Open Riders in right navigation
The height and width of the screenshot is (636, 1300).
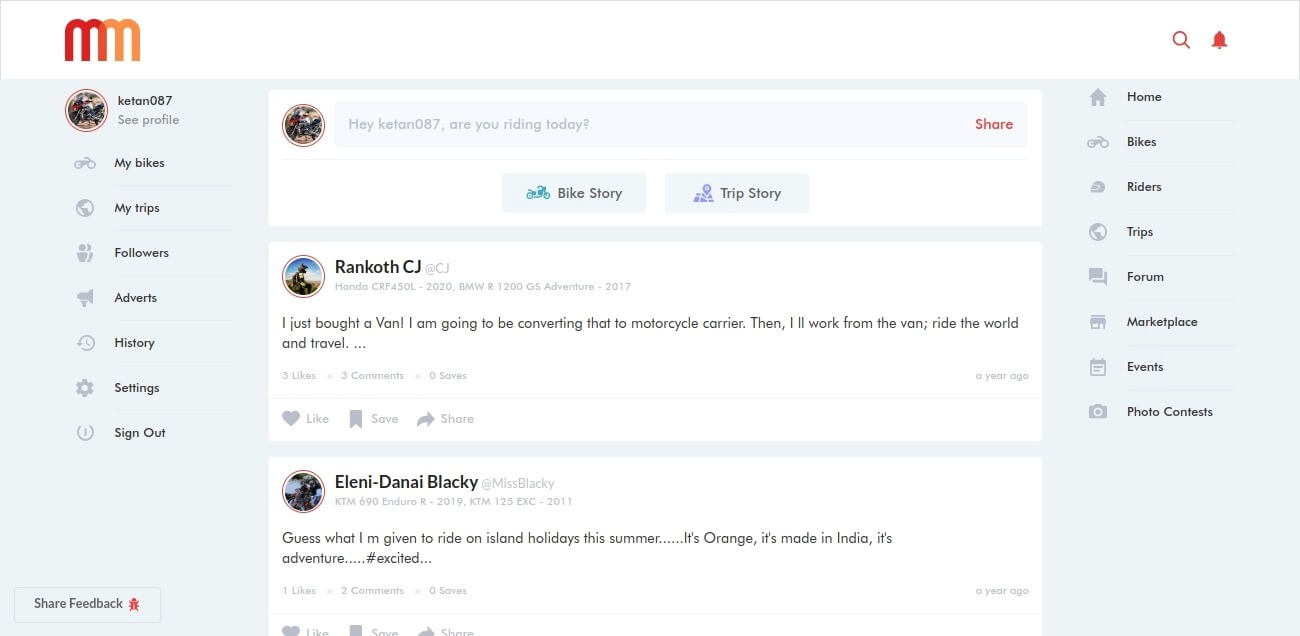tap(1144, 187)
